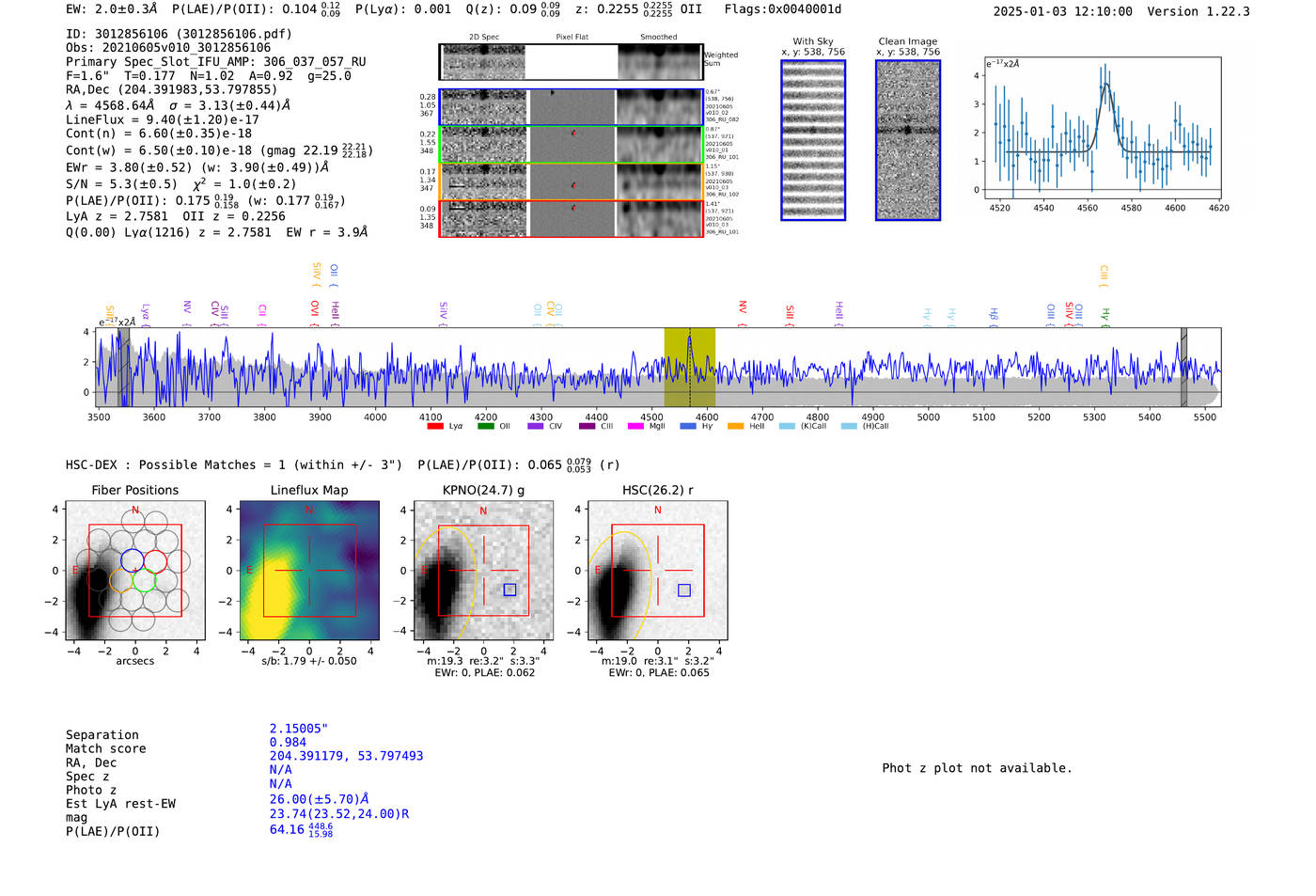The height and width of the screenshot is (896, 1316).
Task: Select the orange HeII legend swatch
Action: pyautogui.click(x=735, y=427)
